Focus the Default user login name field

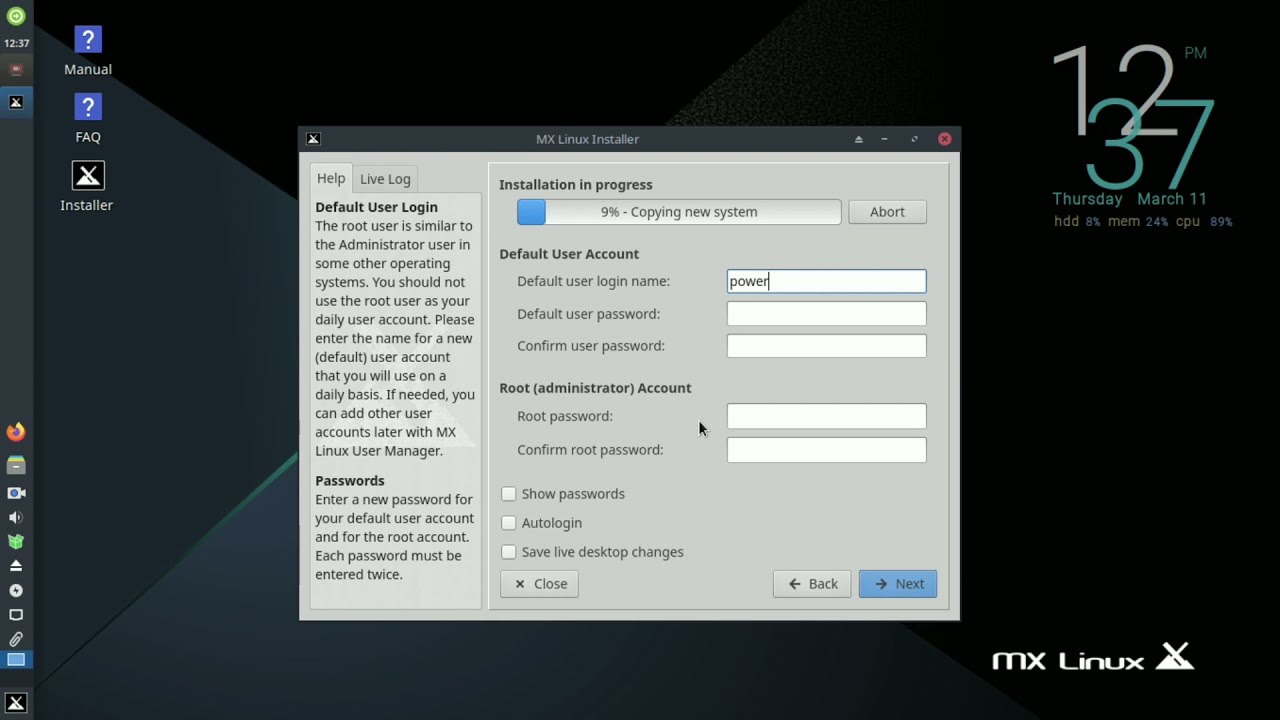pyautogui.click(x=826, y=281)
